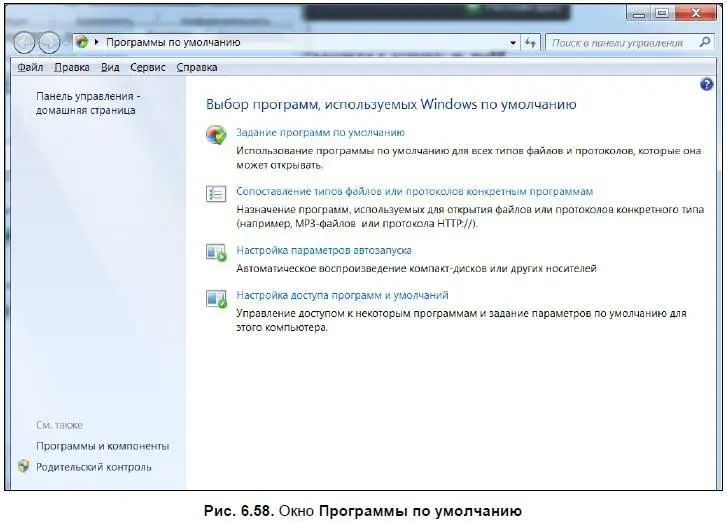Open Настройка параметров автозапуска link

324,250
